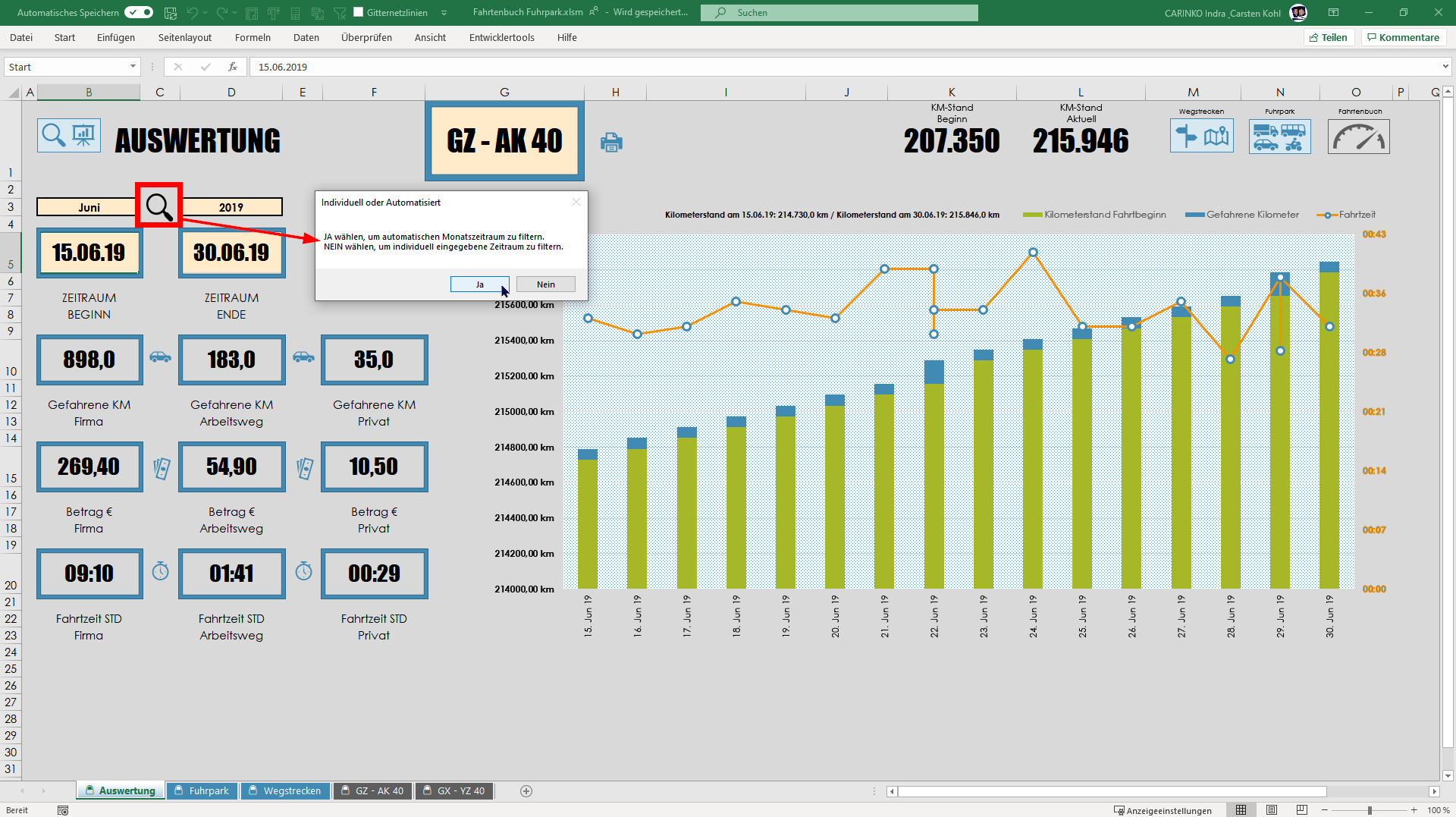Click the insert function fx icon
Screen dimensions: 1456x817
pyautogui.click(x=233, y=67)
